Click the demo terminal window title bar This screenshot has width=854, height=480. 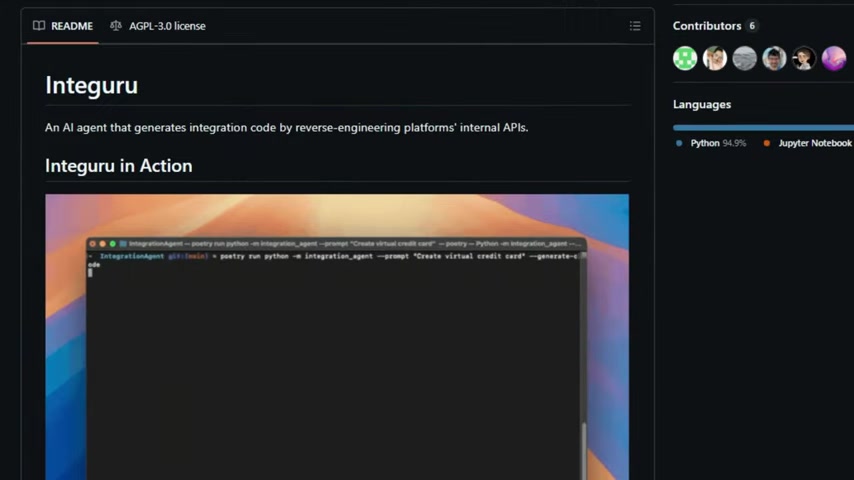click(337, 244)
